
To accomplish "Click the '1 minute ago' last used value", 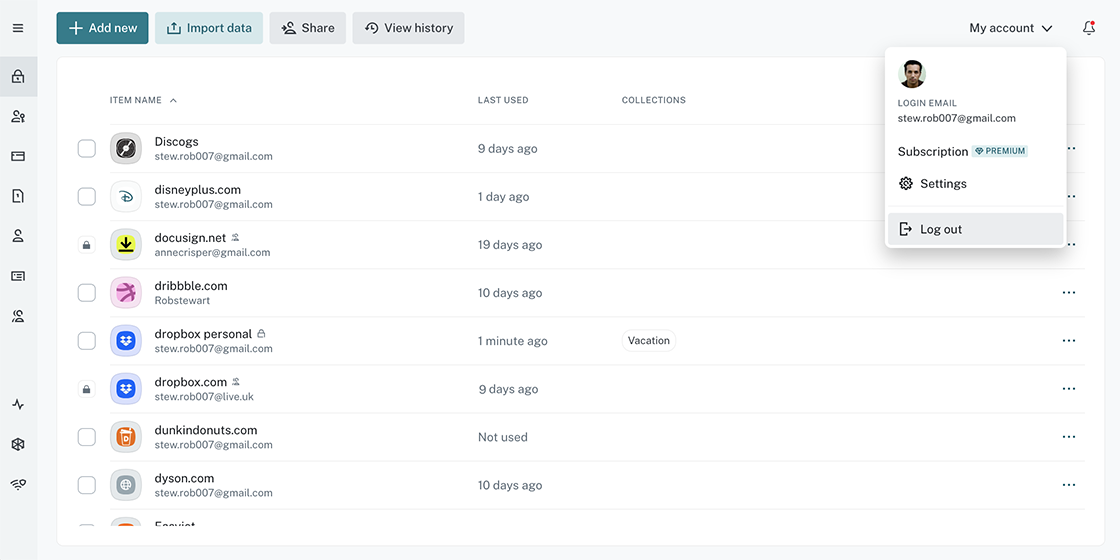I will [x=513, y=341].
